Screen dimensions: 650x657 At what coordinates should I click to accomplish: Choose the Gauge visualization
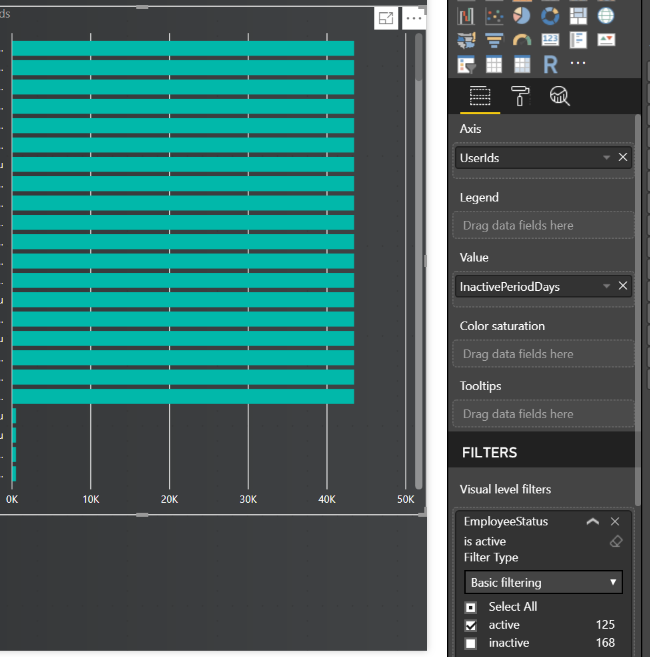tap(522, 40)
